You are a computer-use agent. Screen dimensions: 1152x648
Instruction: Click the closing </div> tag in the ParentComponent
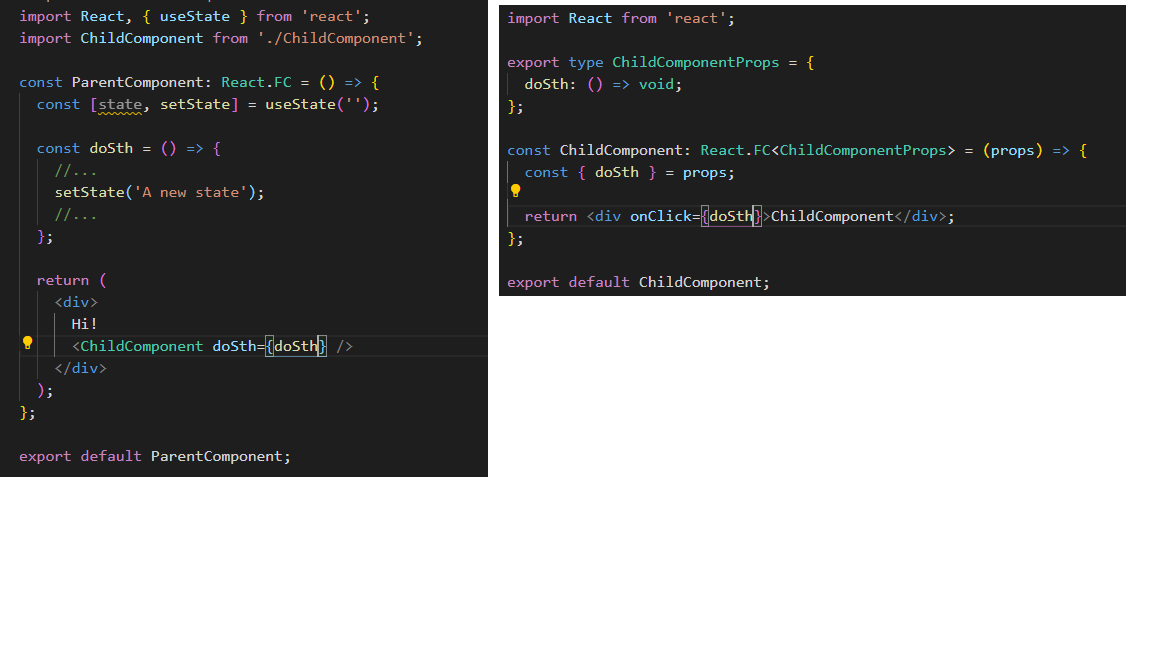[x=81, y=368]
